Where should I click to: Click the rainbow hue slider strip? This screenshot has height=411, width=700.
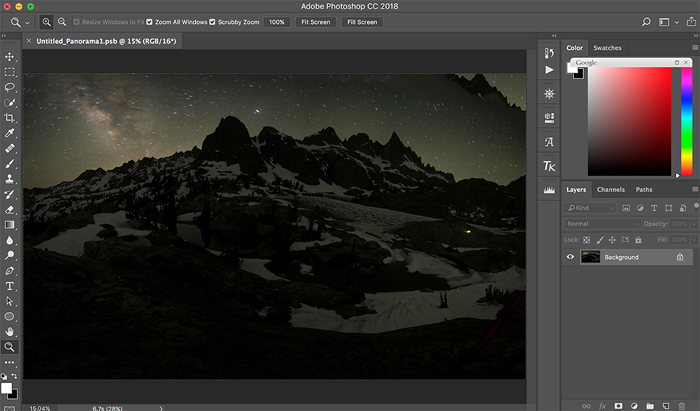(x=687, y=120)
